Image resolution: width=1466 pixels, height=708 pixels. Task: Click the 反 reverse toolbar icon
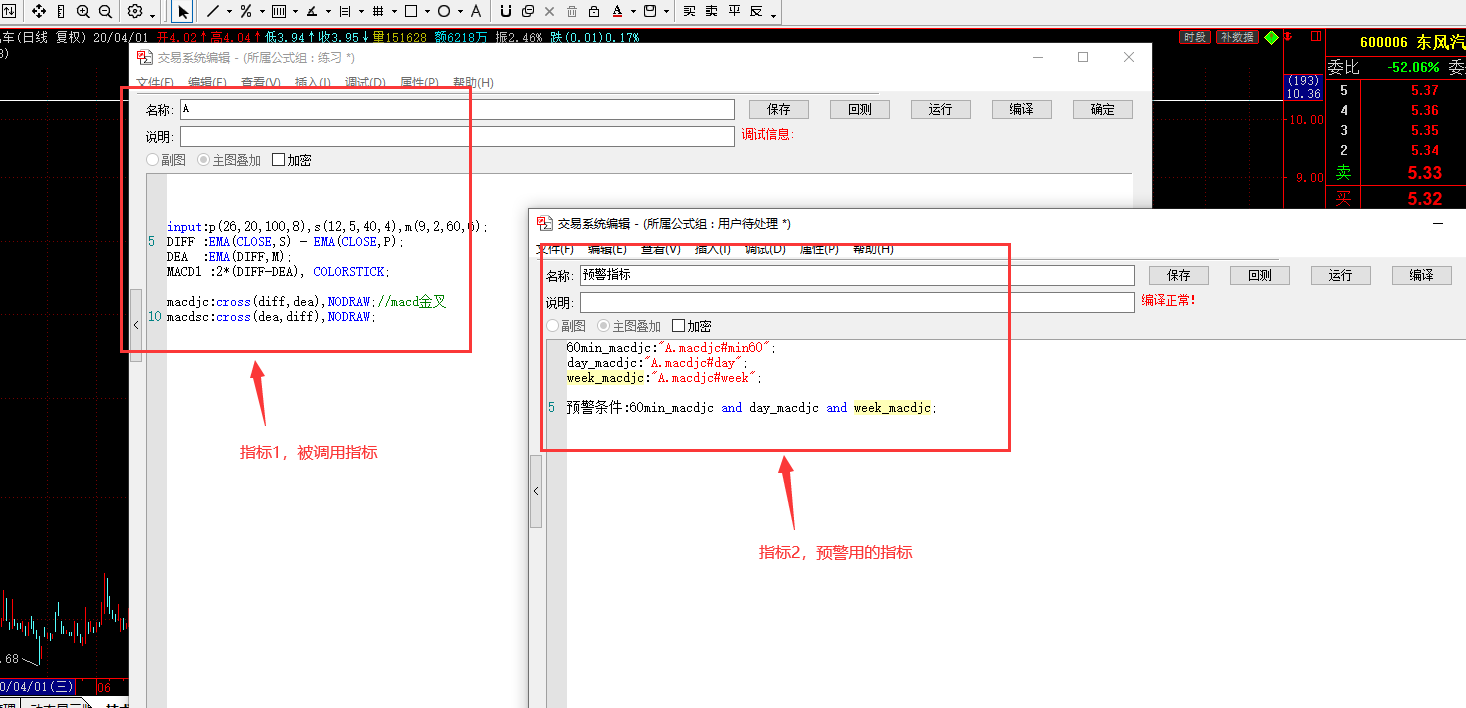[x=756, y=12]
